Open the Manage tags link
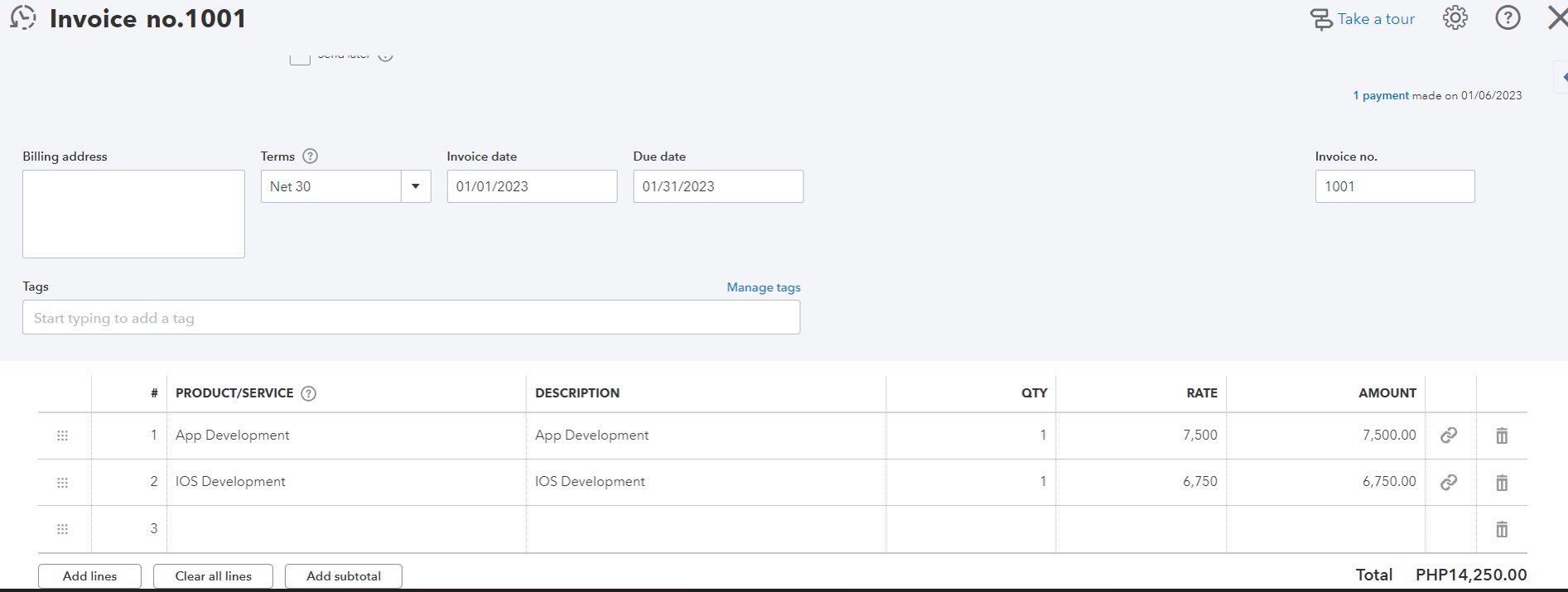 click(763, 287)
